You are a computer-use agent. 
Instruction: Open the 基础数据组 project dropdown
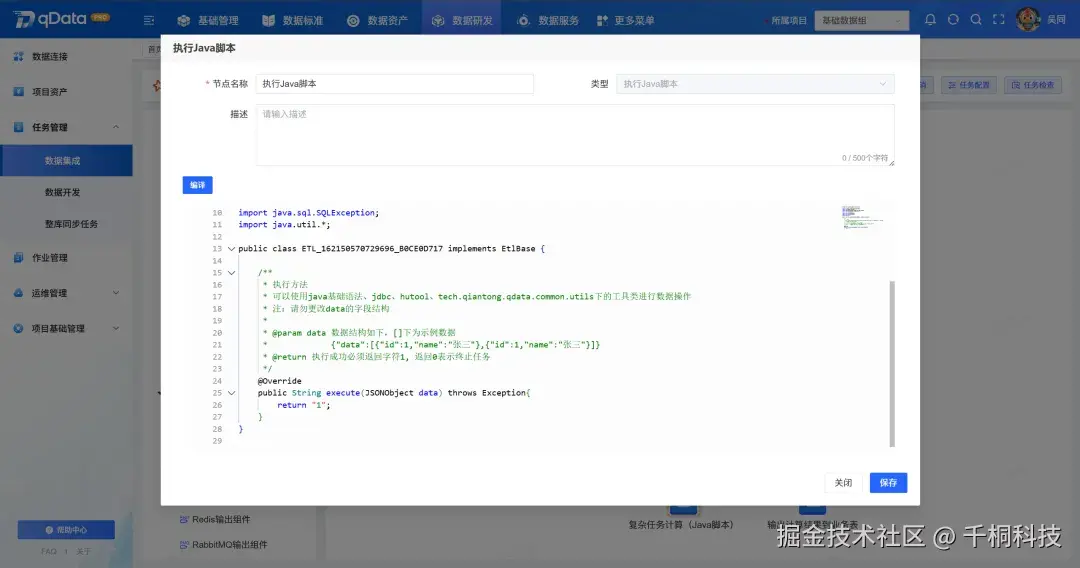(x=861, y=21)
